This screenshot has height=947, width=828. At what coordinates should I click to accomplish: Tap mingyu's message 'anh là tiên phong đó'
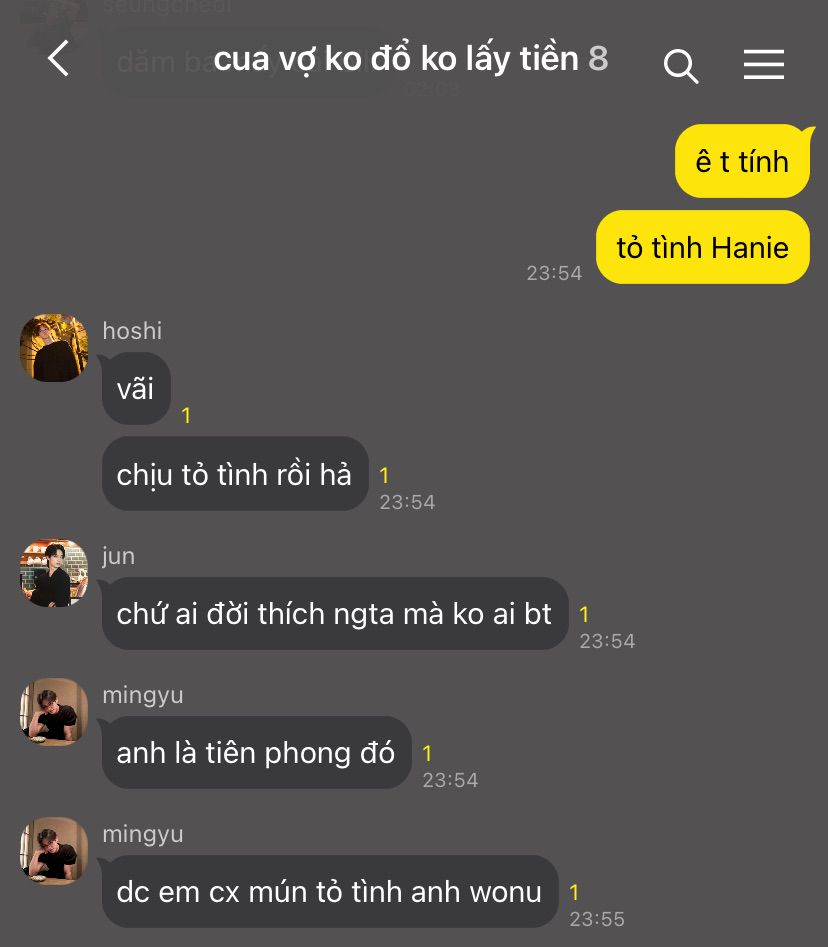(256, 753)
